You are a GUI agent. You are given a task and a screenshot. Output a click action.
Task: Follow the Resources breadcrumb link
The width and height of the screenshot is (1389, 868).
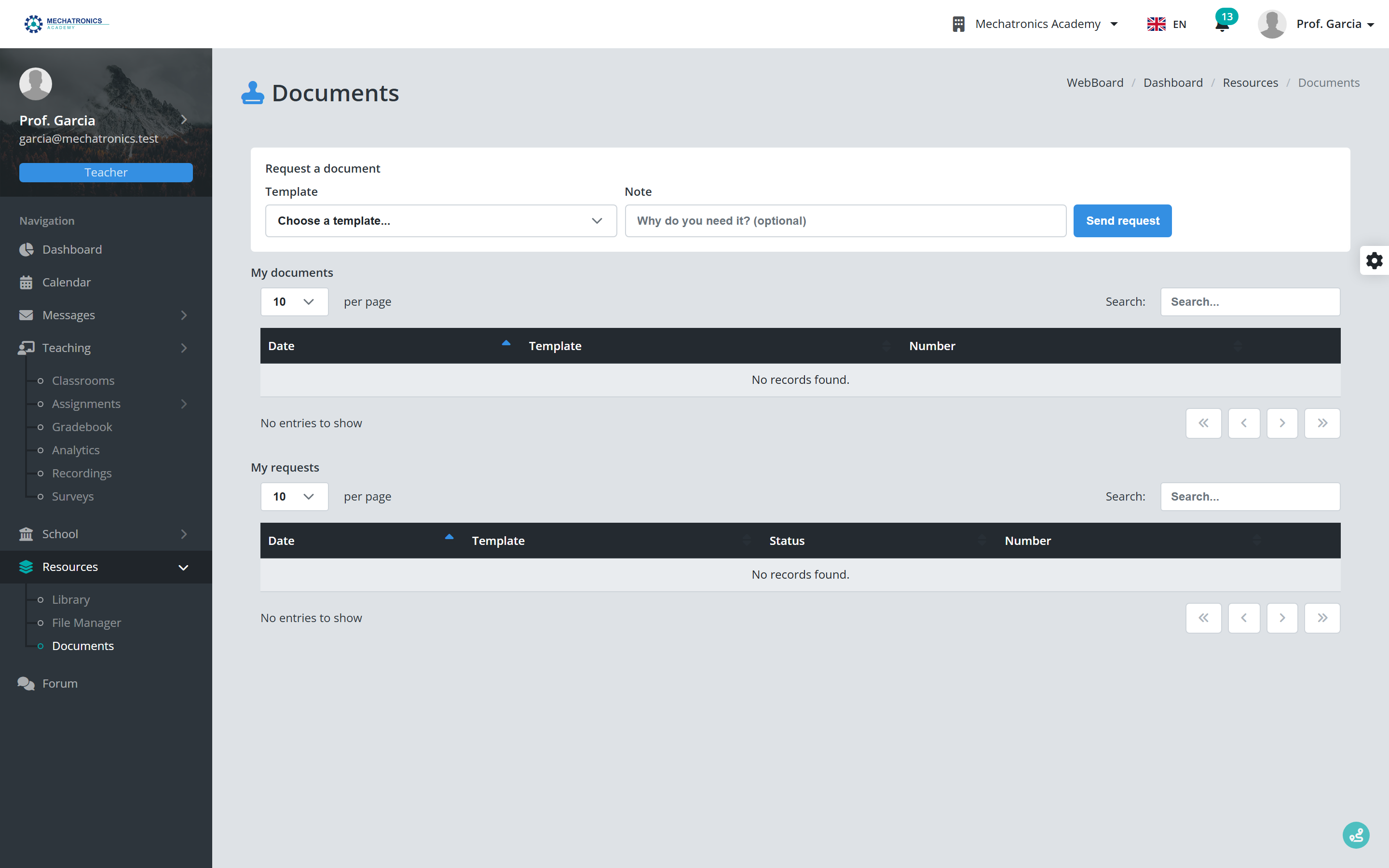1250,82
